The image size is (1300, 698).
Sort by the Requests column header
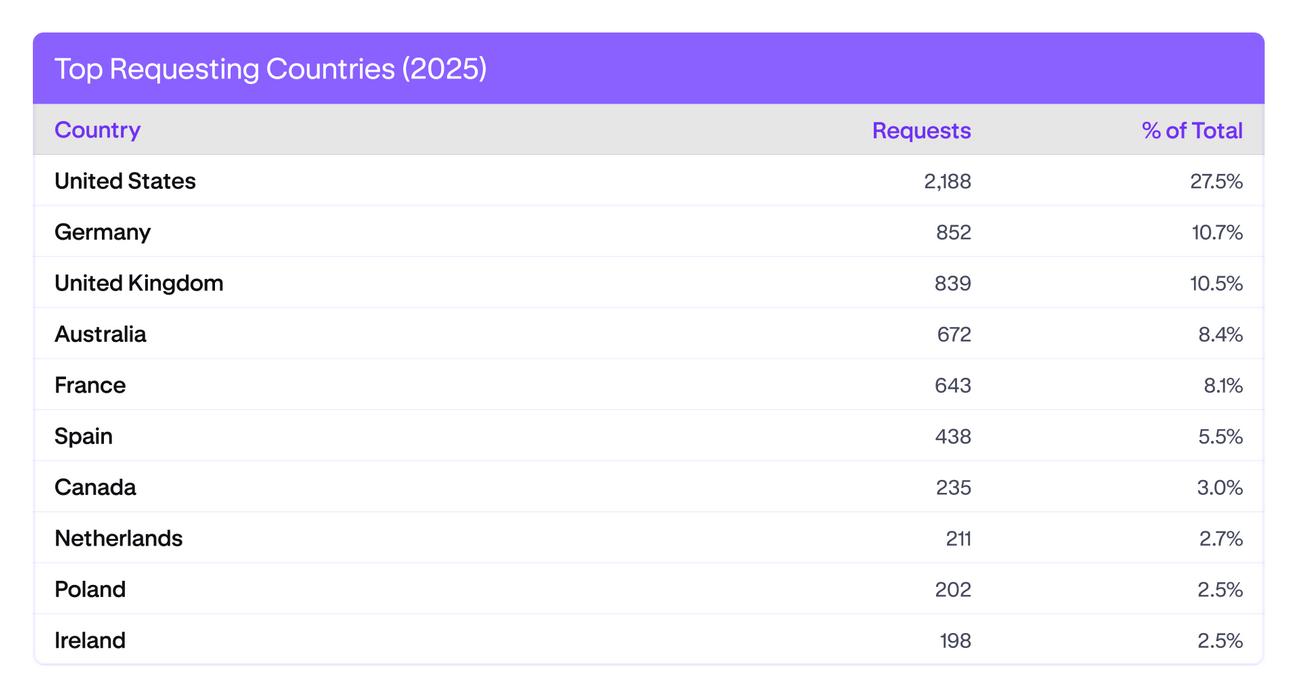921,130
